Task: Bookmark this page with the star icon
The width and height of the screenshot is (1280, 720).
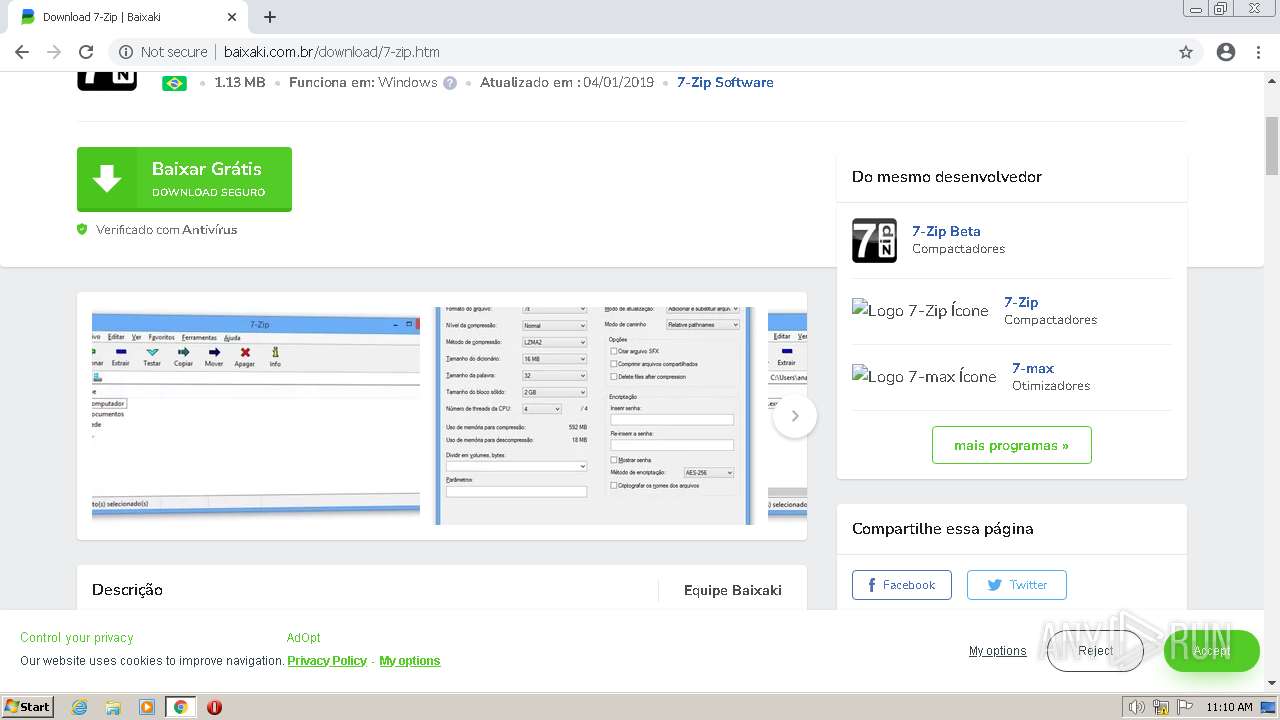Action: click(1186, 52)
